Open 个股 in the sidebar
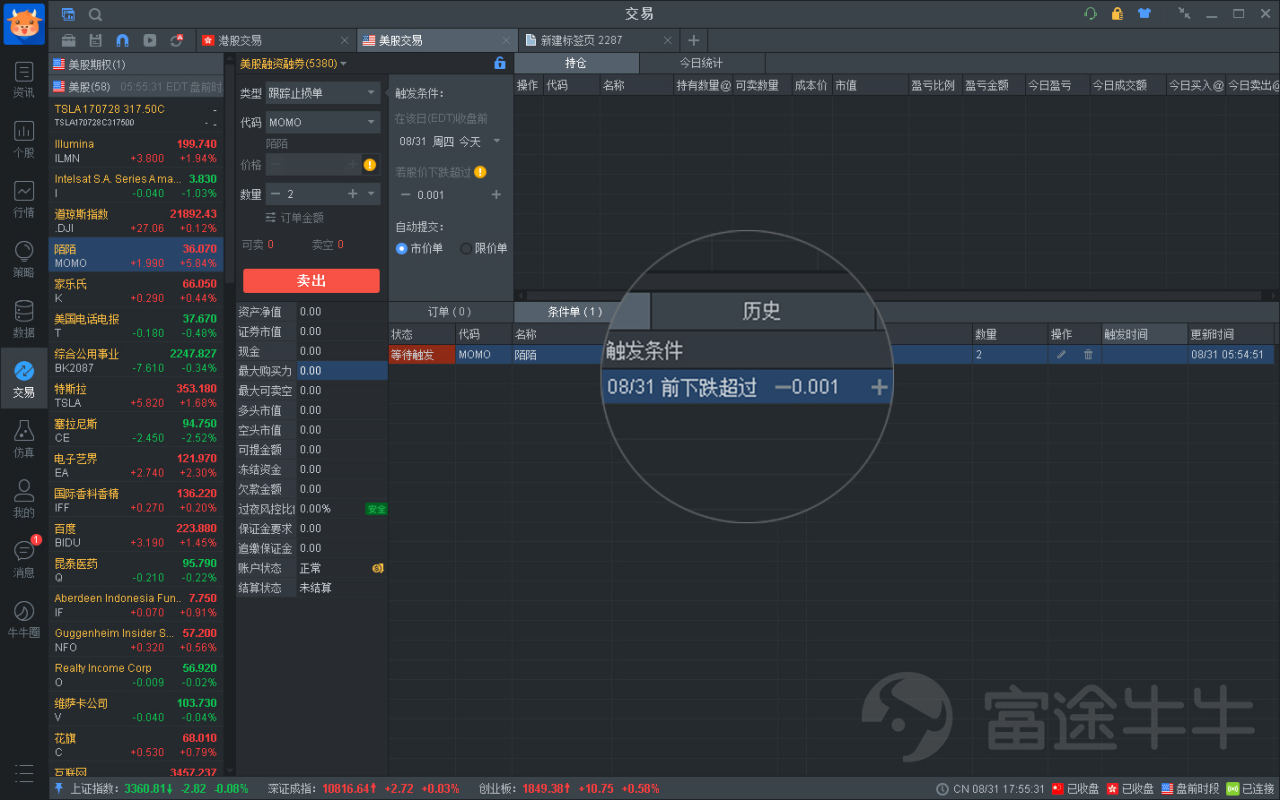 24,139
